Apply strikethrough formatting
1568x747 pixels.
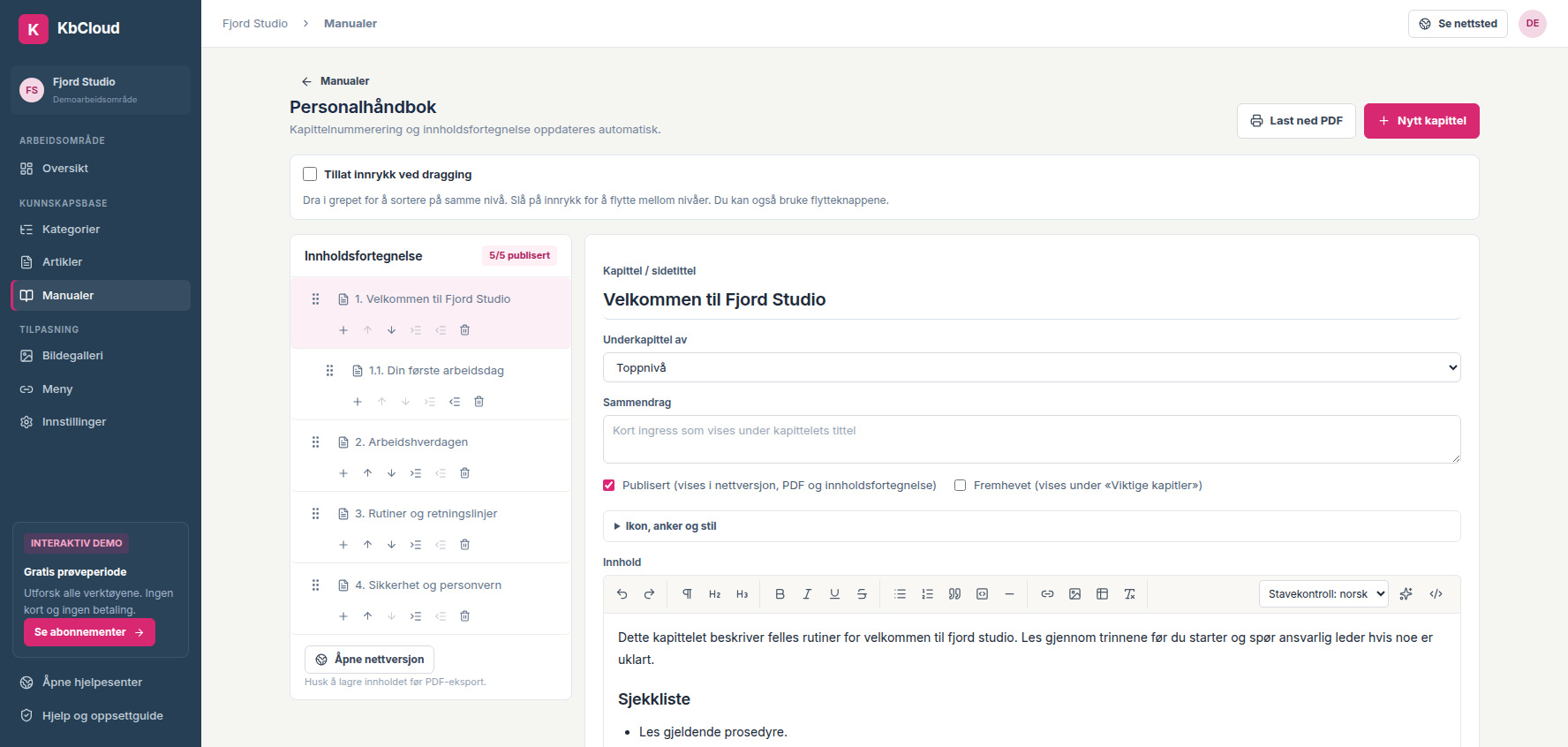click(x=862, y=594)
